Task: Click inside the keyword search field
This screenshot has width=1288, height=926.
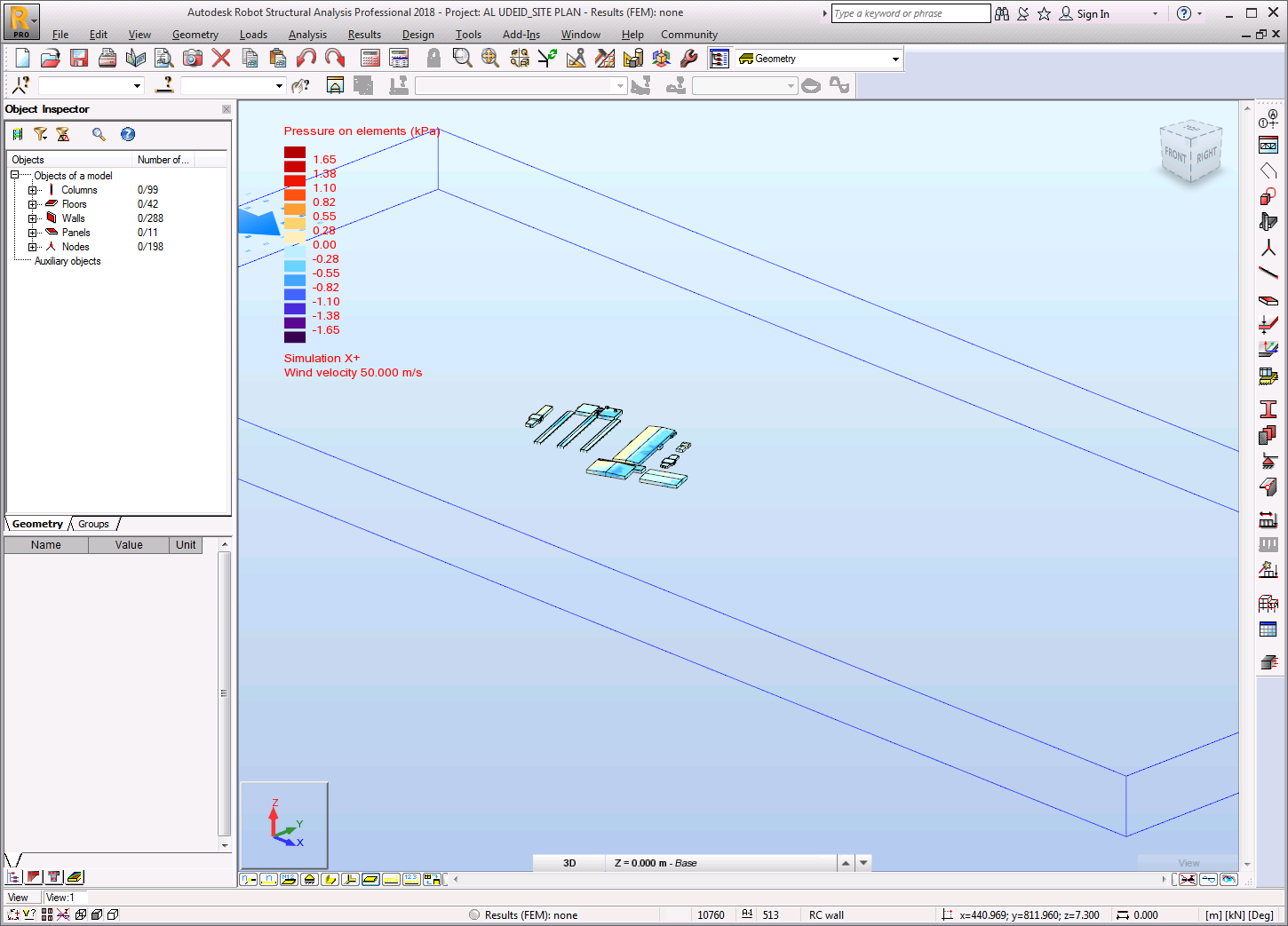Action: [x=910, y=13]
